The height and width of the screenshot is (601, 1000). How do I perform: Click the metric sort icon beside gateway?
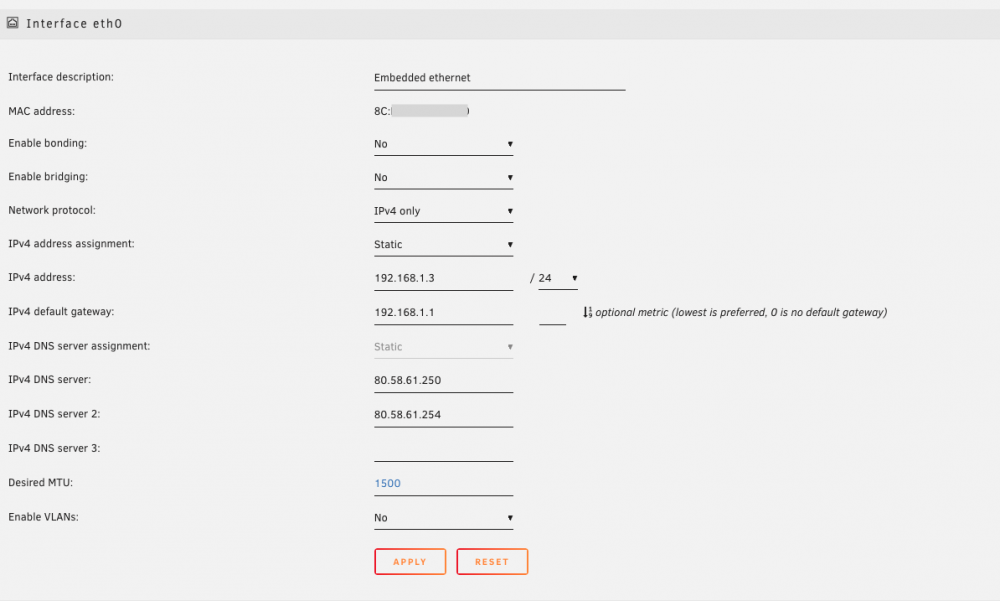[x=587, y=312]
